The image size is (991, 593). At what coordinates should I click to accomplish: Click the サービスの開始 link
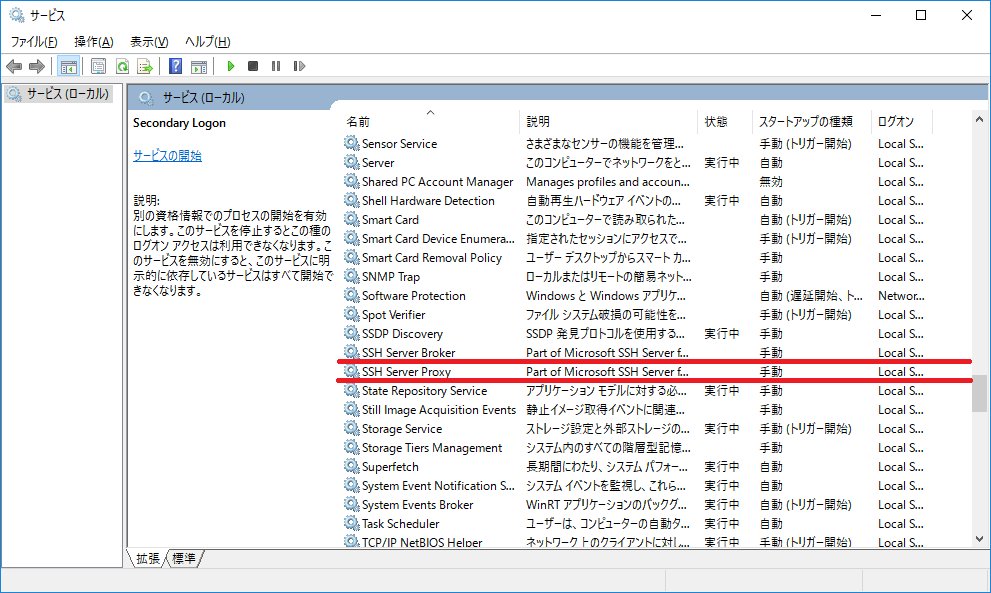click(x=167, y=156)
